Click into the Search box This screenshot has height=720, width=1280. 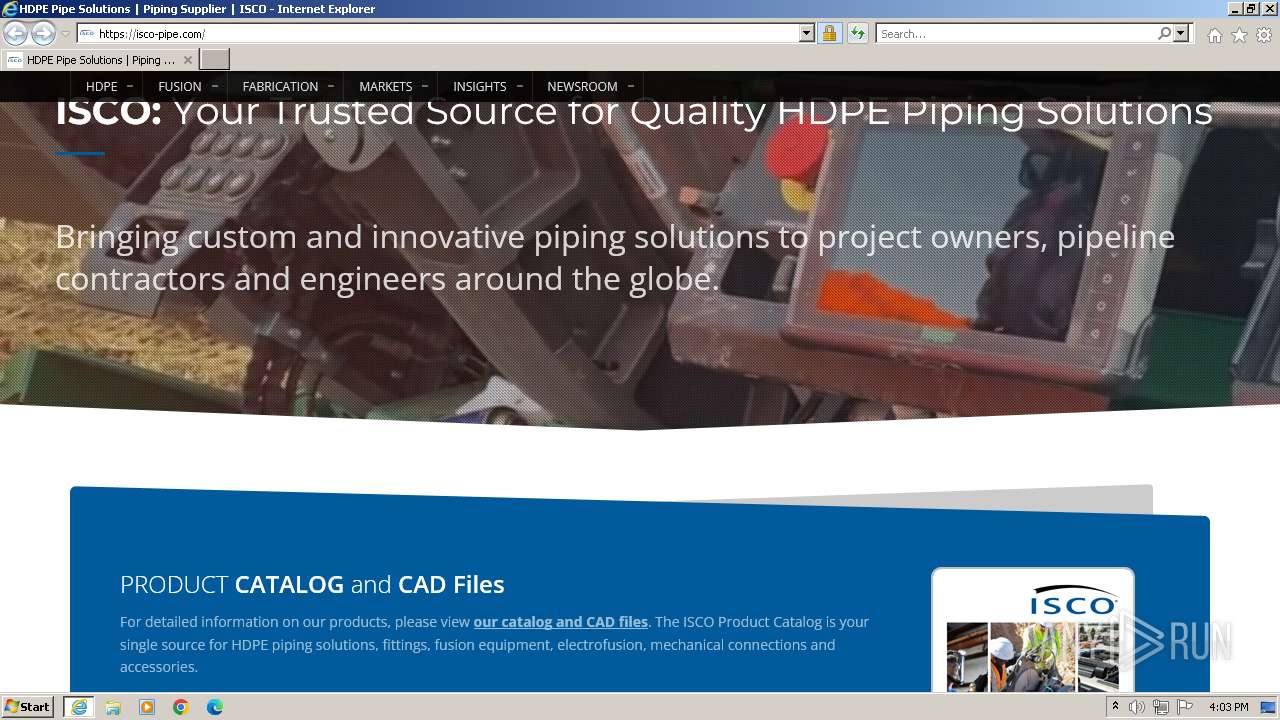click(1015, 33)
